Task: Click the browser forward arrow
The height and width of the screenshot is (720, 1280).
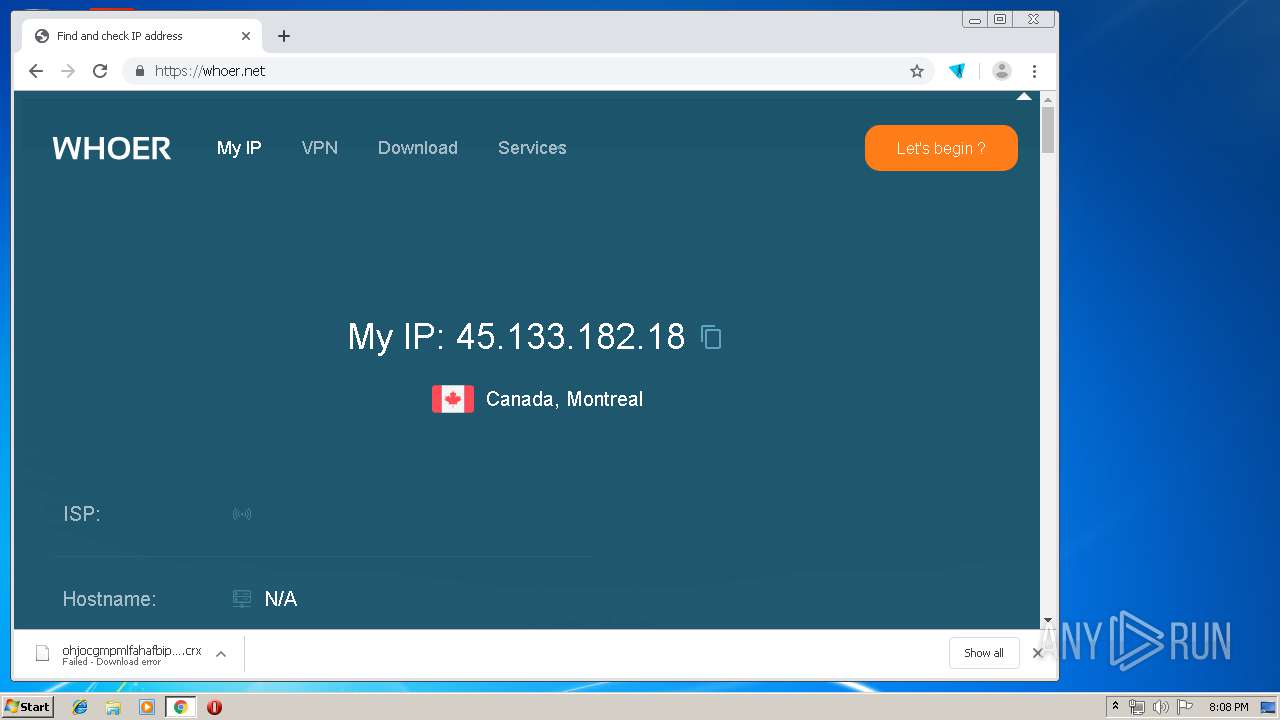Action: tap(68, 71)
